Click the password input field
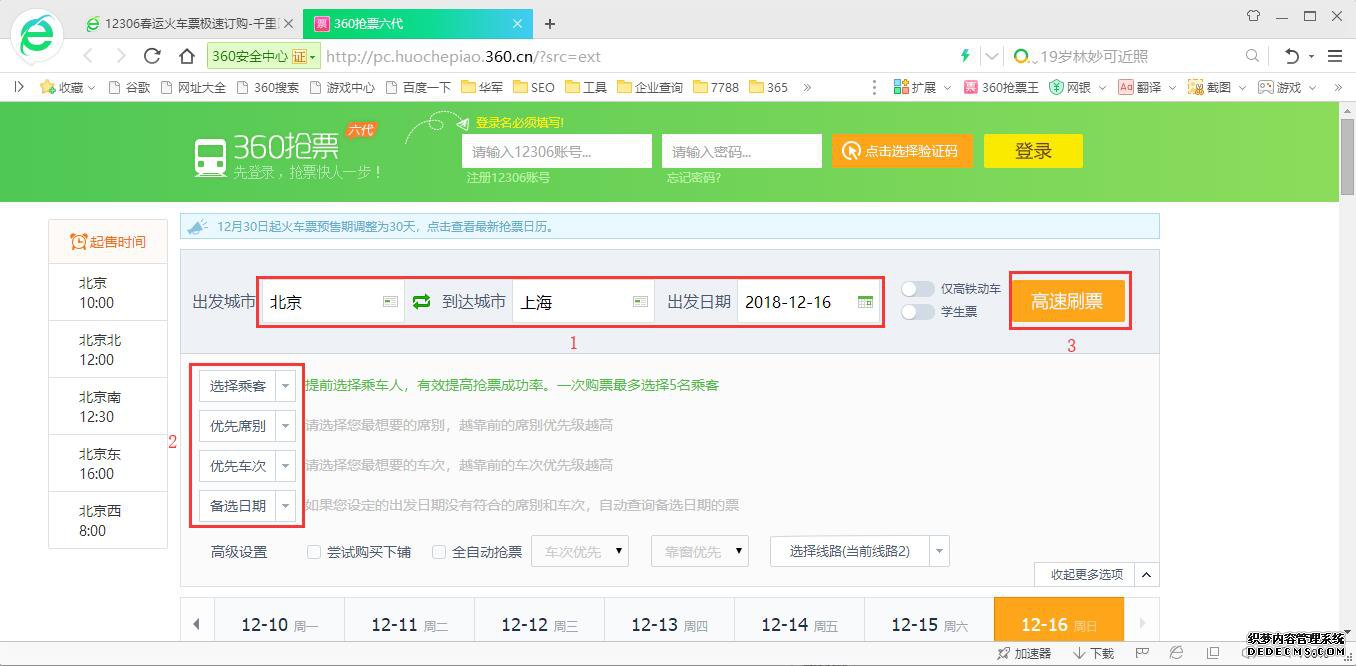 coord(742,151)
